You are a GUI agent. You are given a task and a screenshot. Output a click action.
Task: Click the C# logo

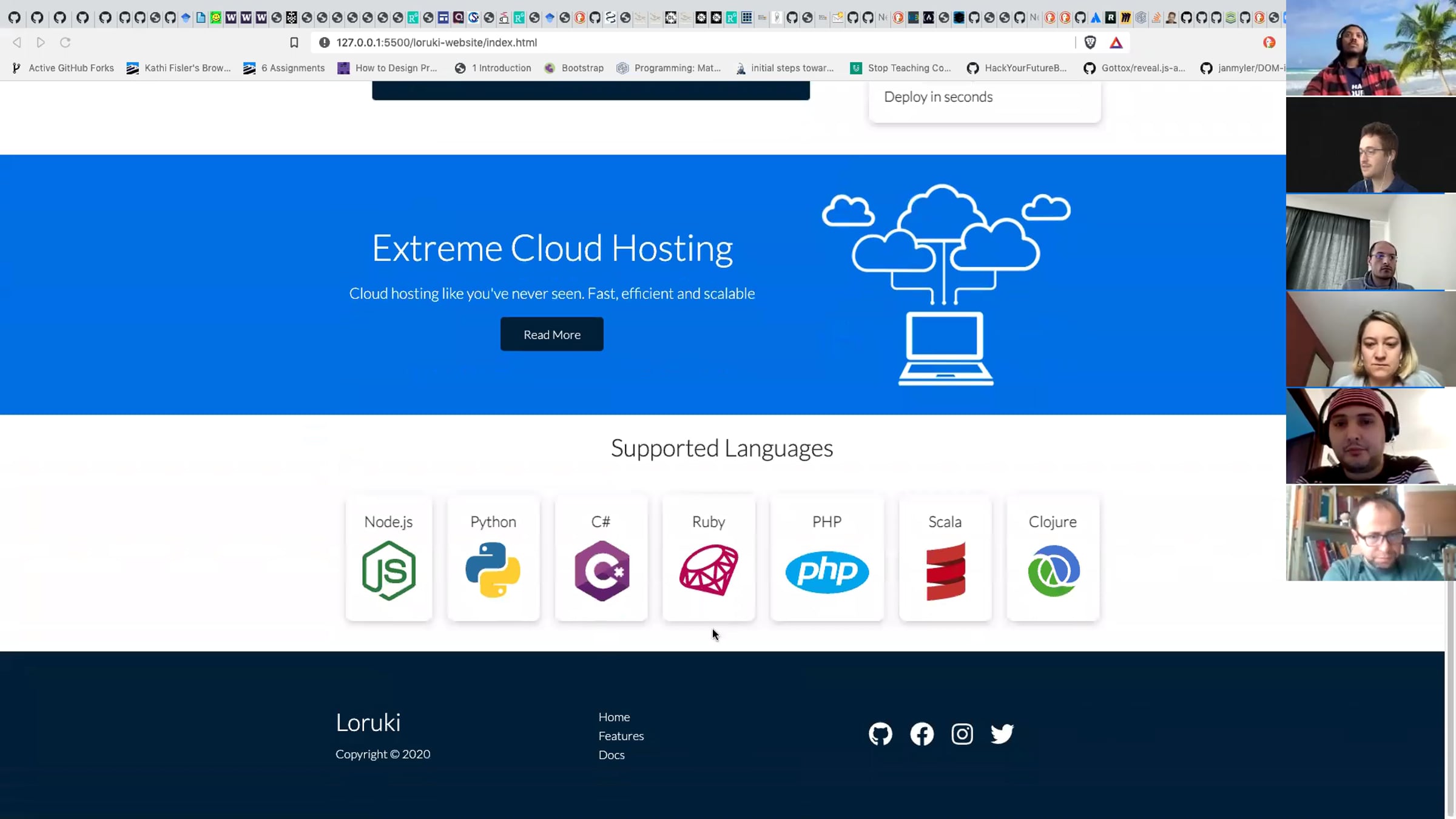[x=602, y=571]
